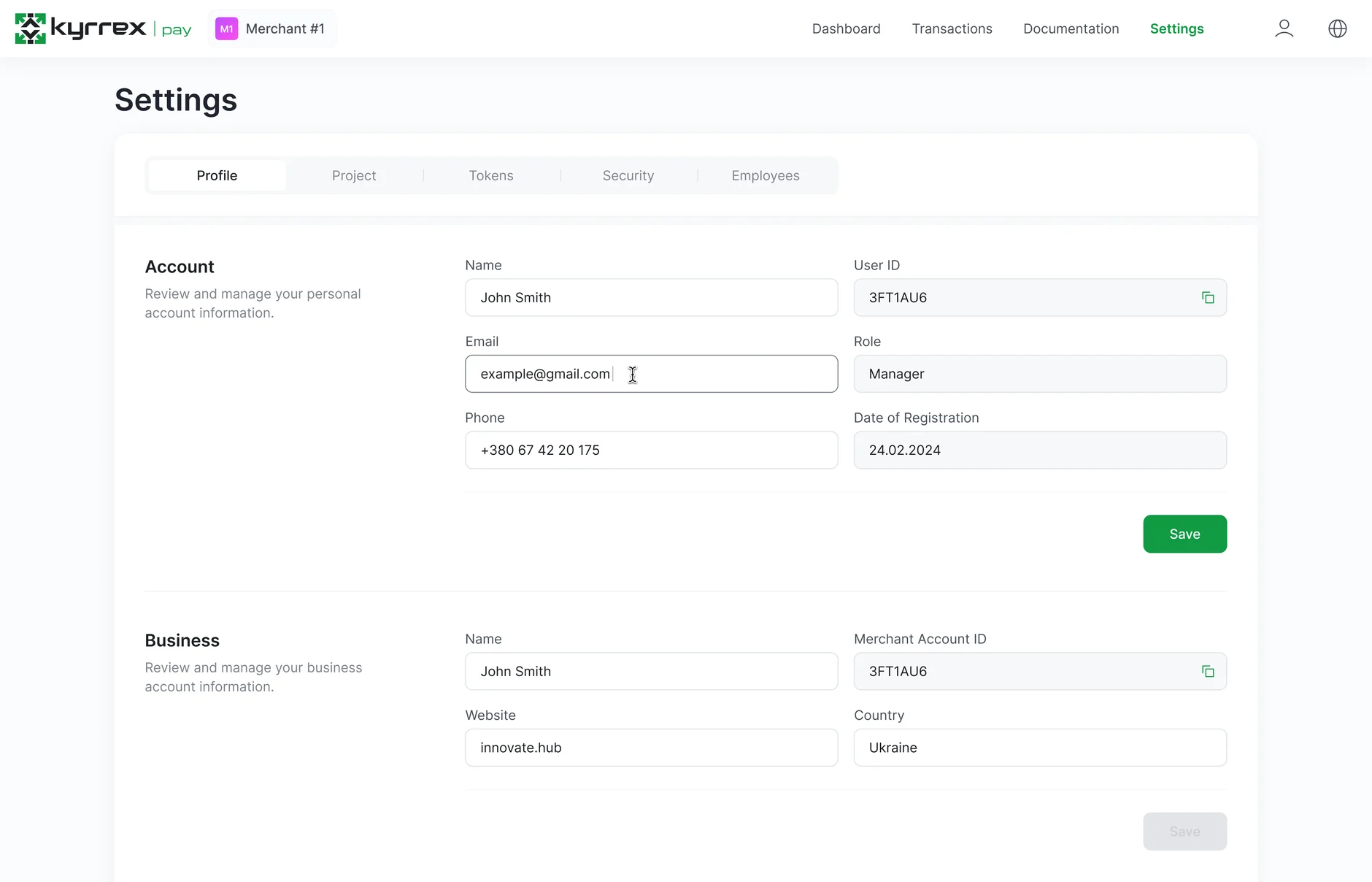Click the Kyrrex pay logo

click(103, 28)
